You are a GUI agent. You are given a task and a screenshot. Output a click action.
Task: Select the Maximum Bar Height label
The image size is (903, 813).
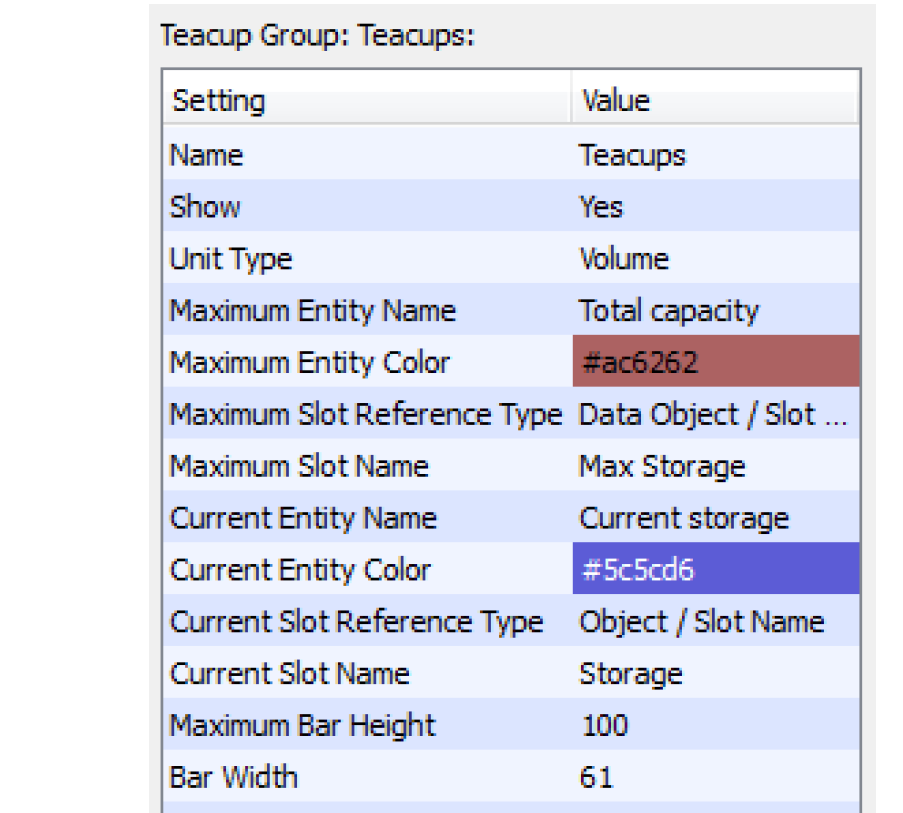303,725
